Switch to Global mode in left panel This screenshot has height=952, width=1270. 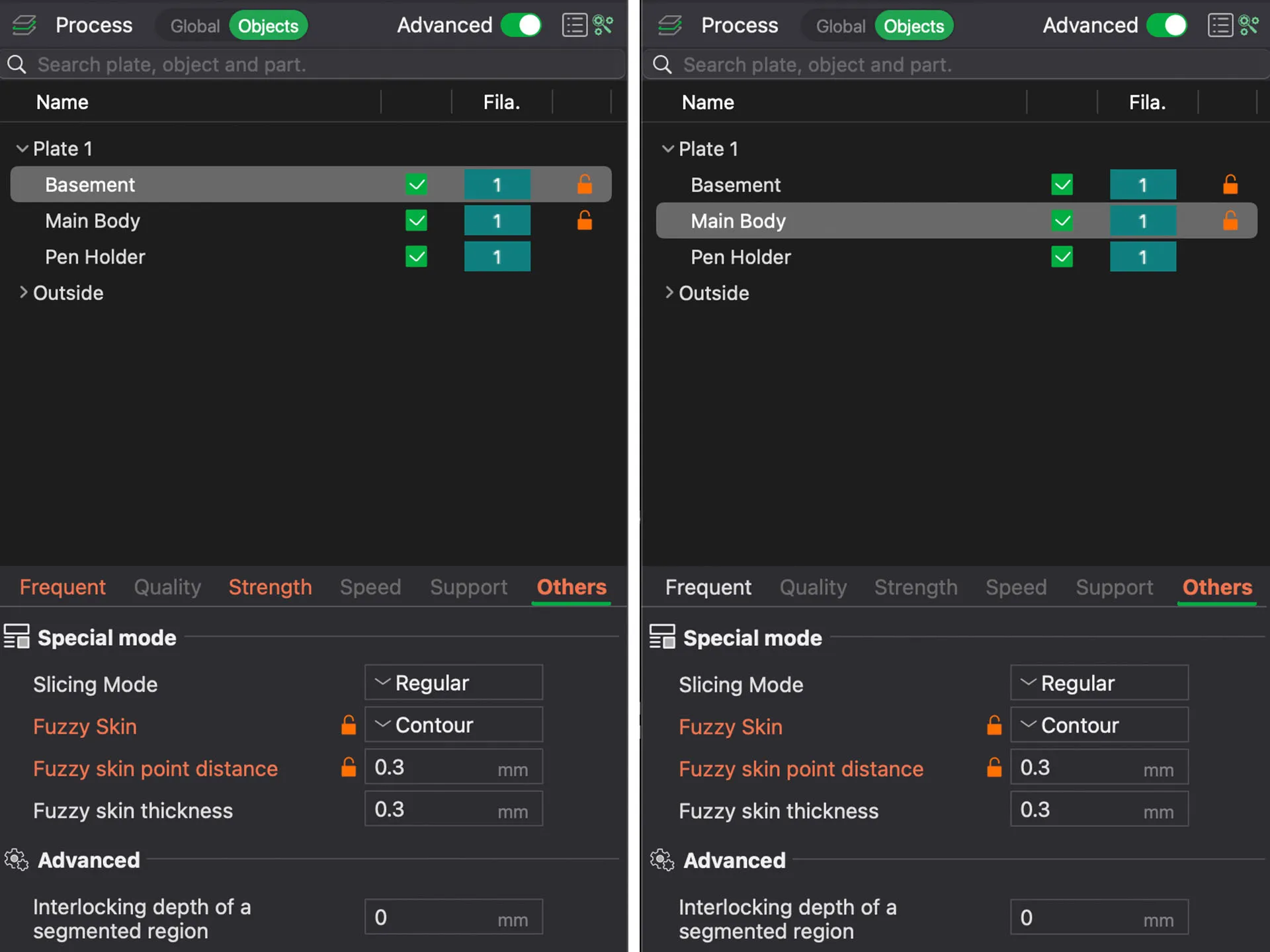click(194, 26)
